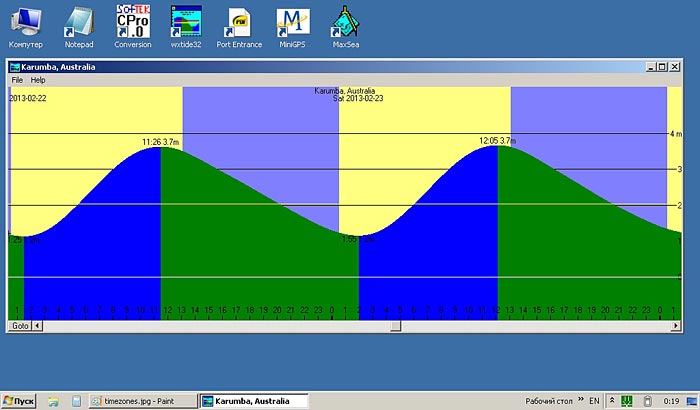Image resolution: width=700 pixels, height=410 pixels.
Task: Click Karumba, Australia taskbar button
Action: click(254, 401)
